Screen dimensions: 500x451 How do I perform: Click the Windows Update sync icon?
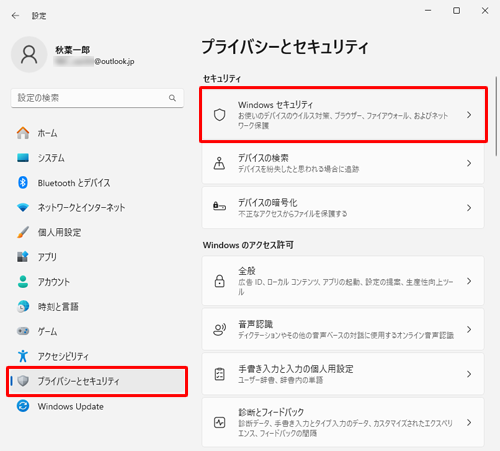[23, 406]
